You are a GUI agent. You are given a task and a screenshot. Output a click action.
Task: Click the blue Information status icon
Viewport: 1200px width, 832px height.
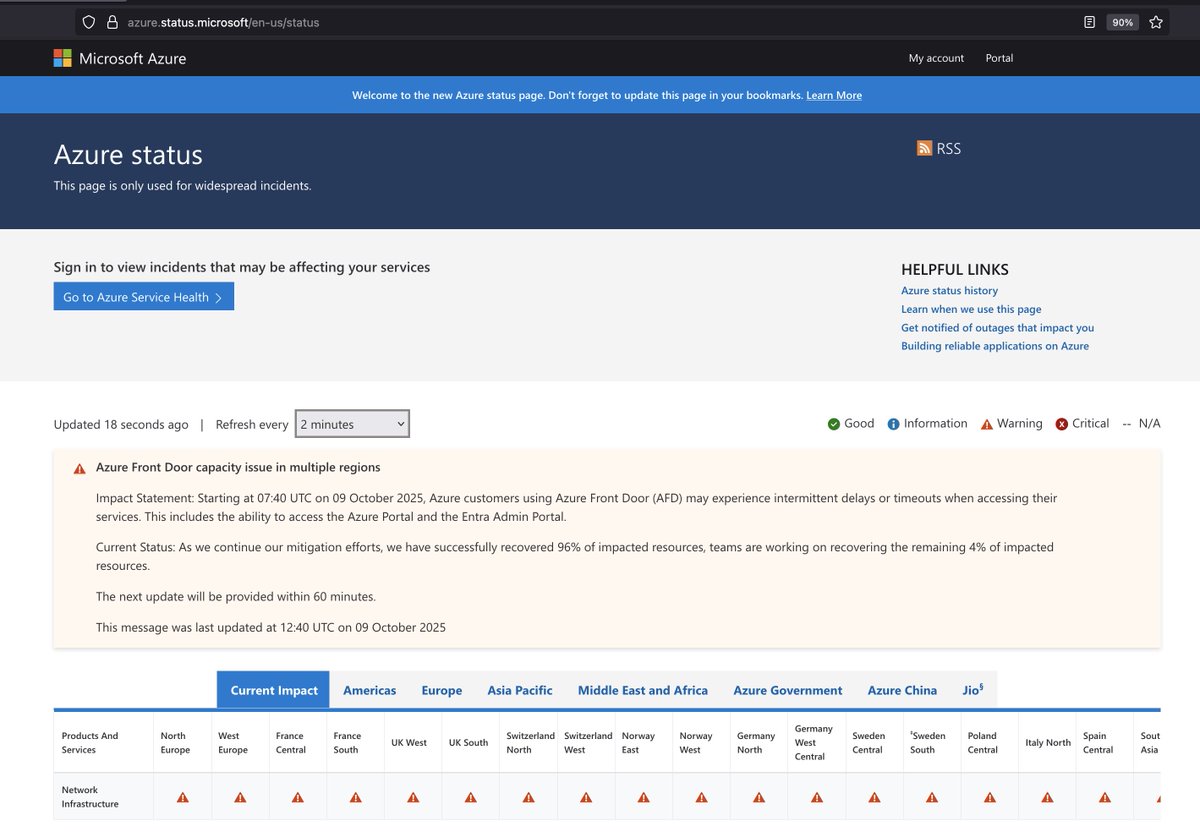pos(890,423)
